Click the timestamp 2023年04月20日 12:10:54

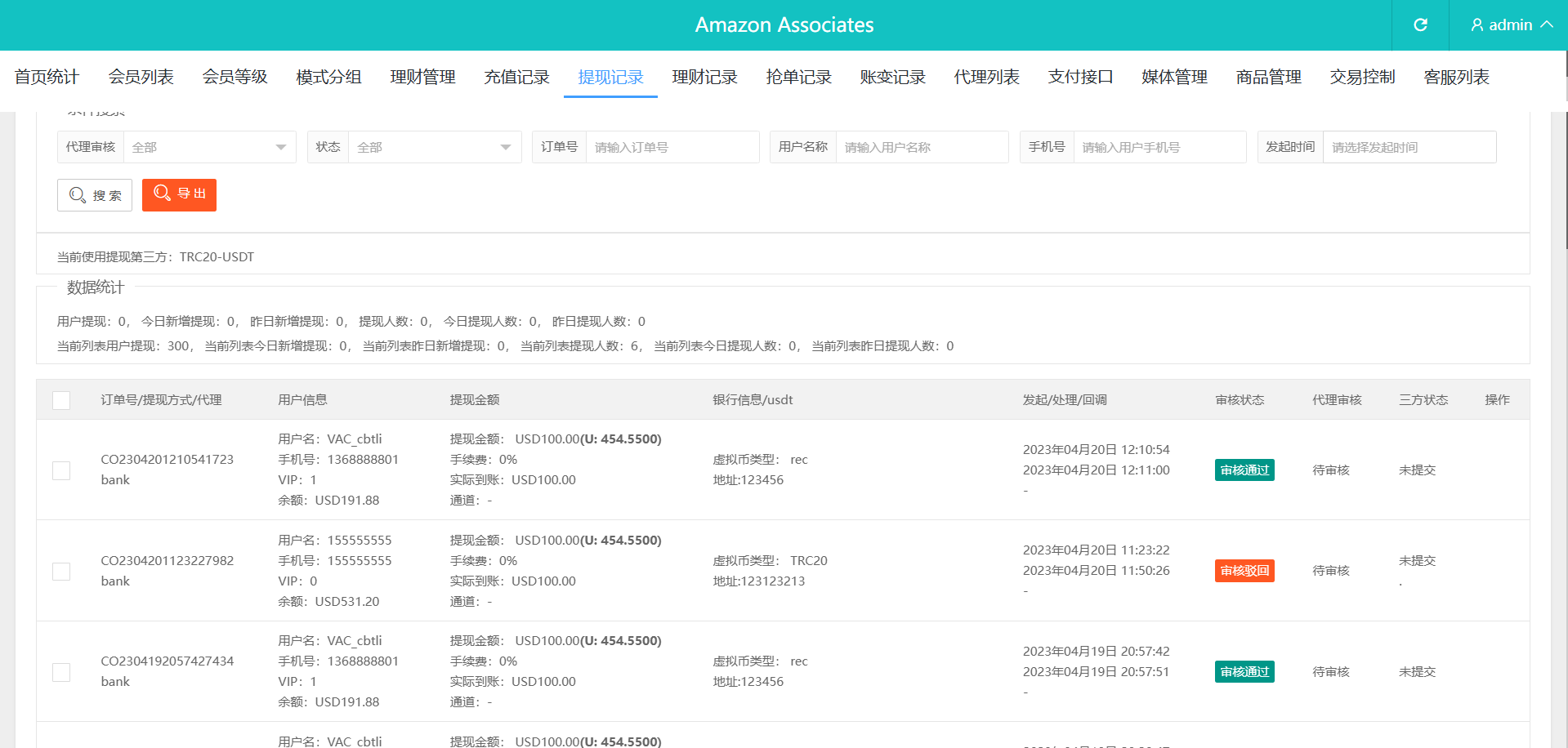(x=1096, y=450)
